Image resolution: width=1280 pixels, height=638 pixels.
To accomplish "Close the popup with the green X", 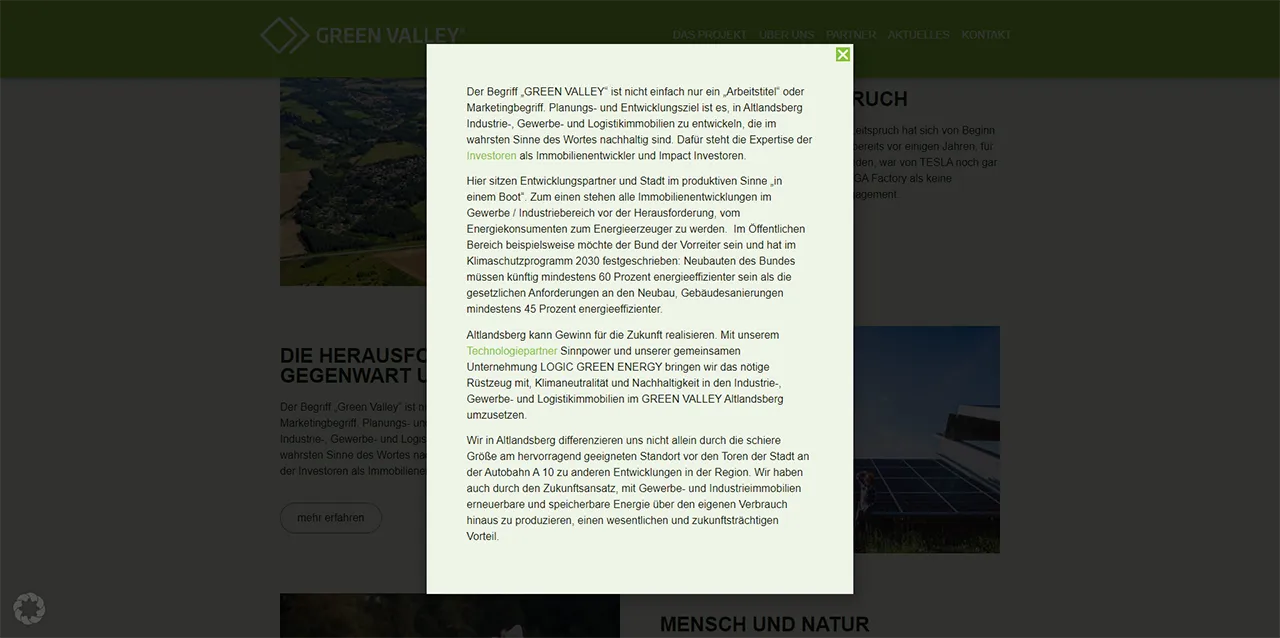I will click(843, 54).
